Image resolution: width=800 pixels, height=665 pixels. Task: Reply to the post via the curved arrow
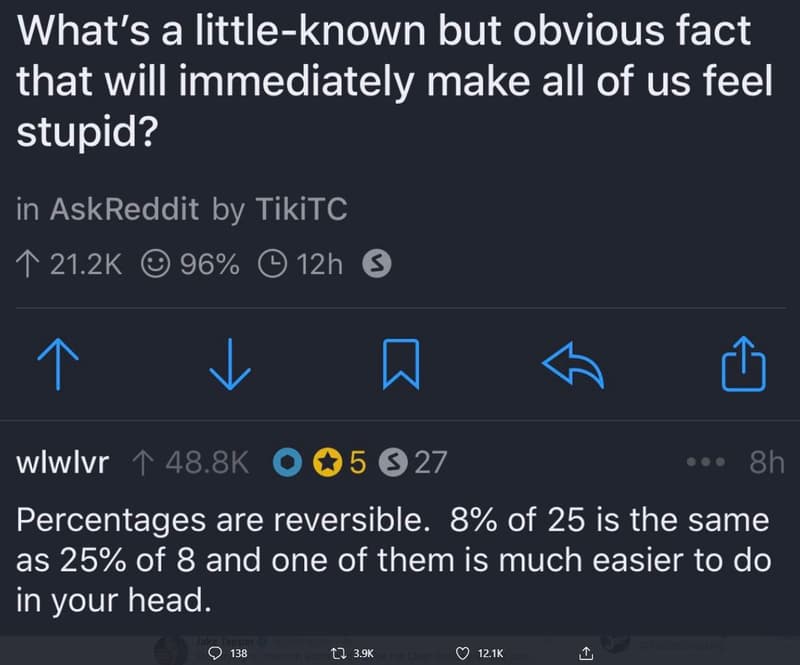571,365
